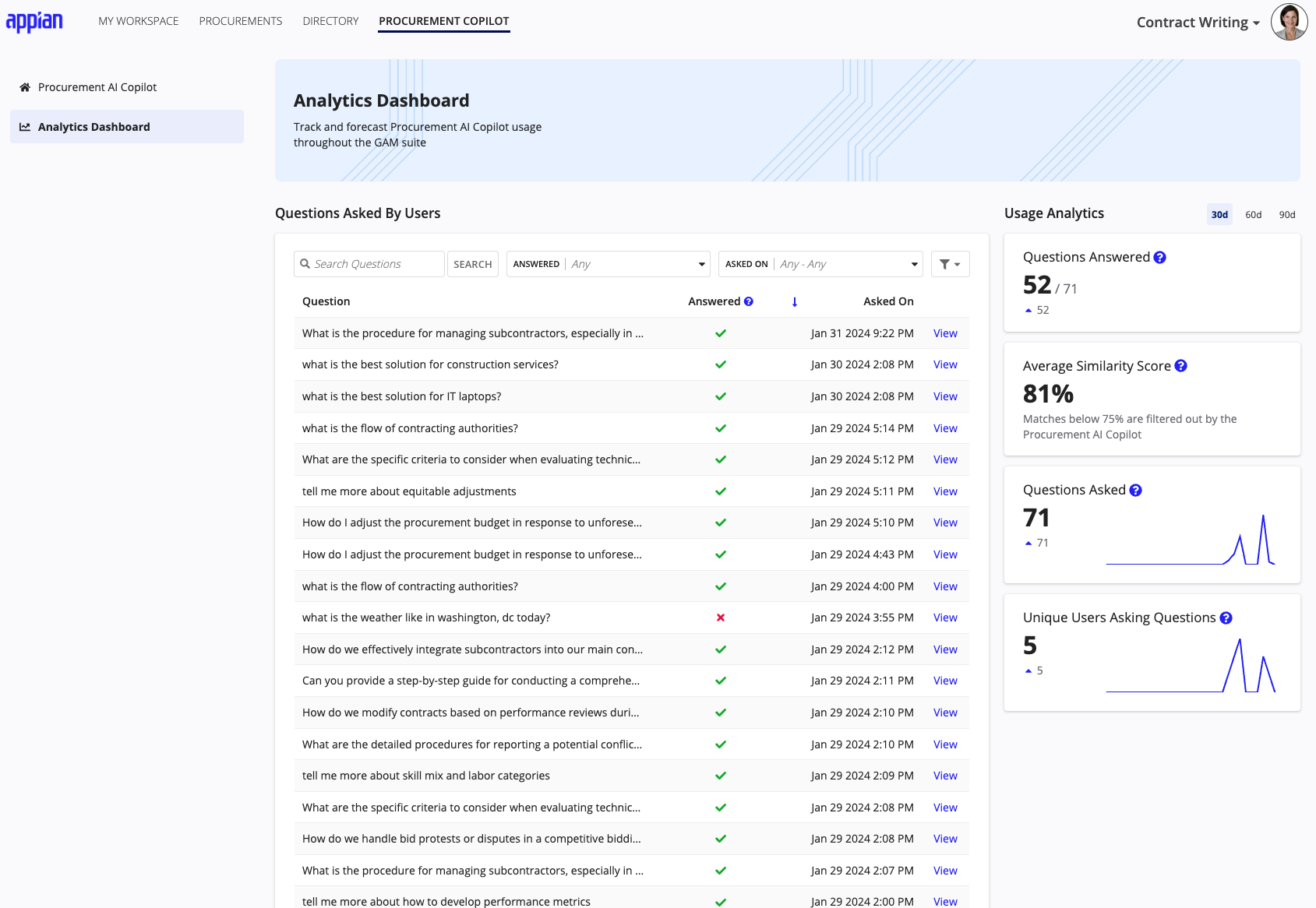Open the filter funnel dropdown
This screenshot has height=908, width=1316.
pos(951,264)
